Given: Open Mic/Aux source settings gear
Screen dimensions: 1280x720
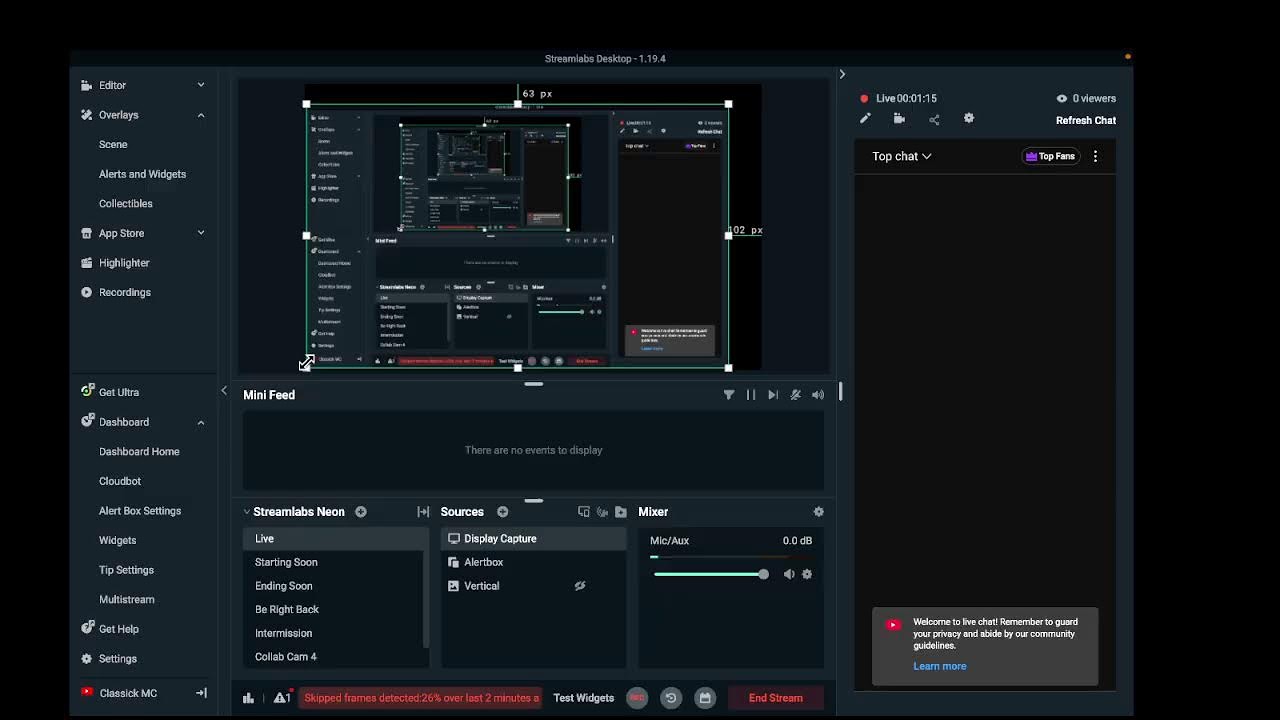Looking at the screenshot, I should click(807, 574).
